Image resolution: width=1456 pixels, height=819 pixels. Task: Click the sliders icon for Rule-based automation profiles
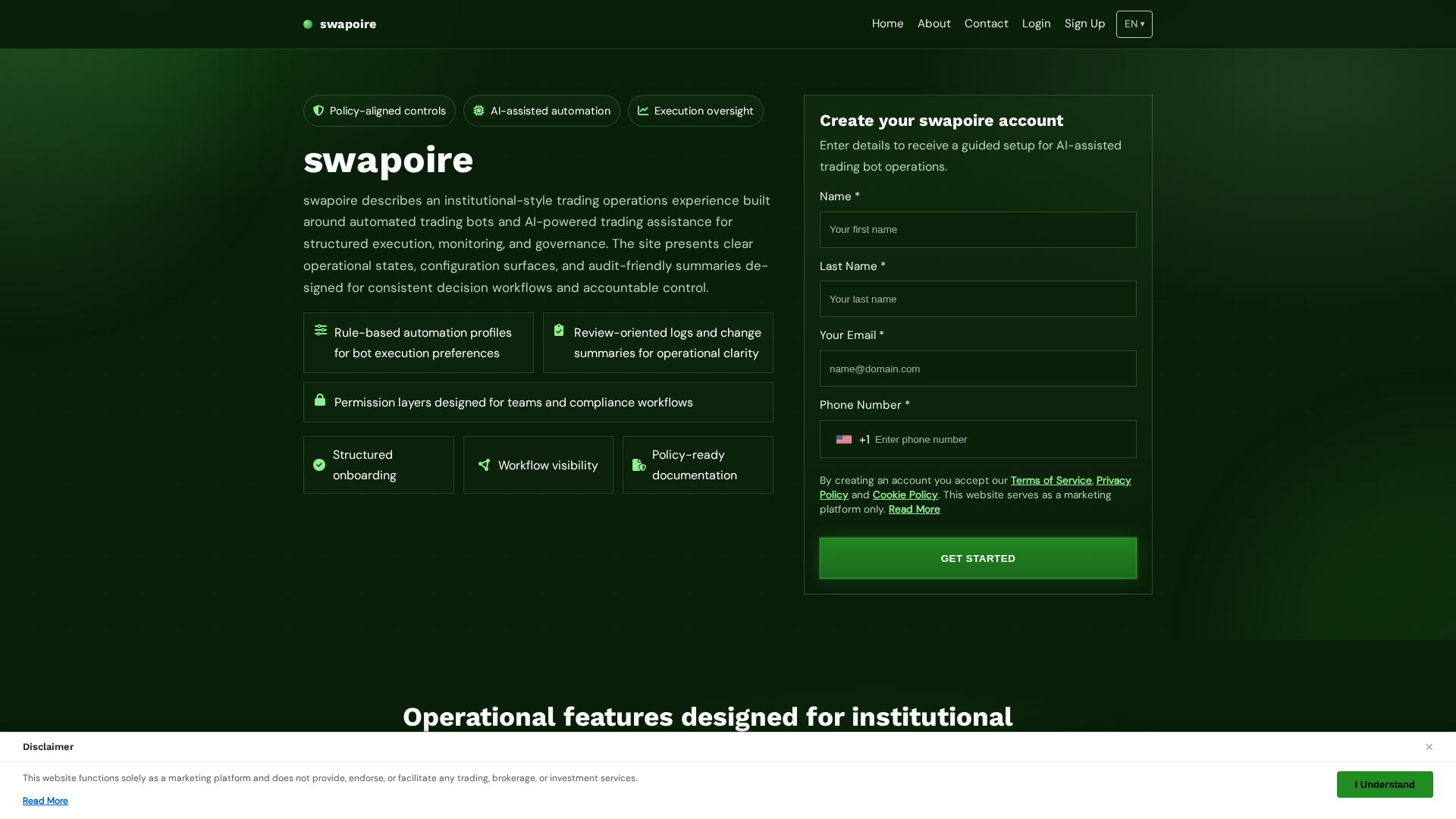coord(321,330)
